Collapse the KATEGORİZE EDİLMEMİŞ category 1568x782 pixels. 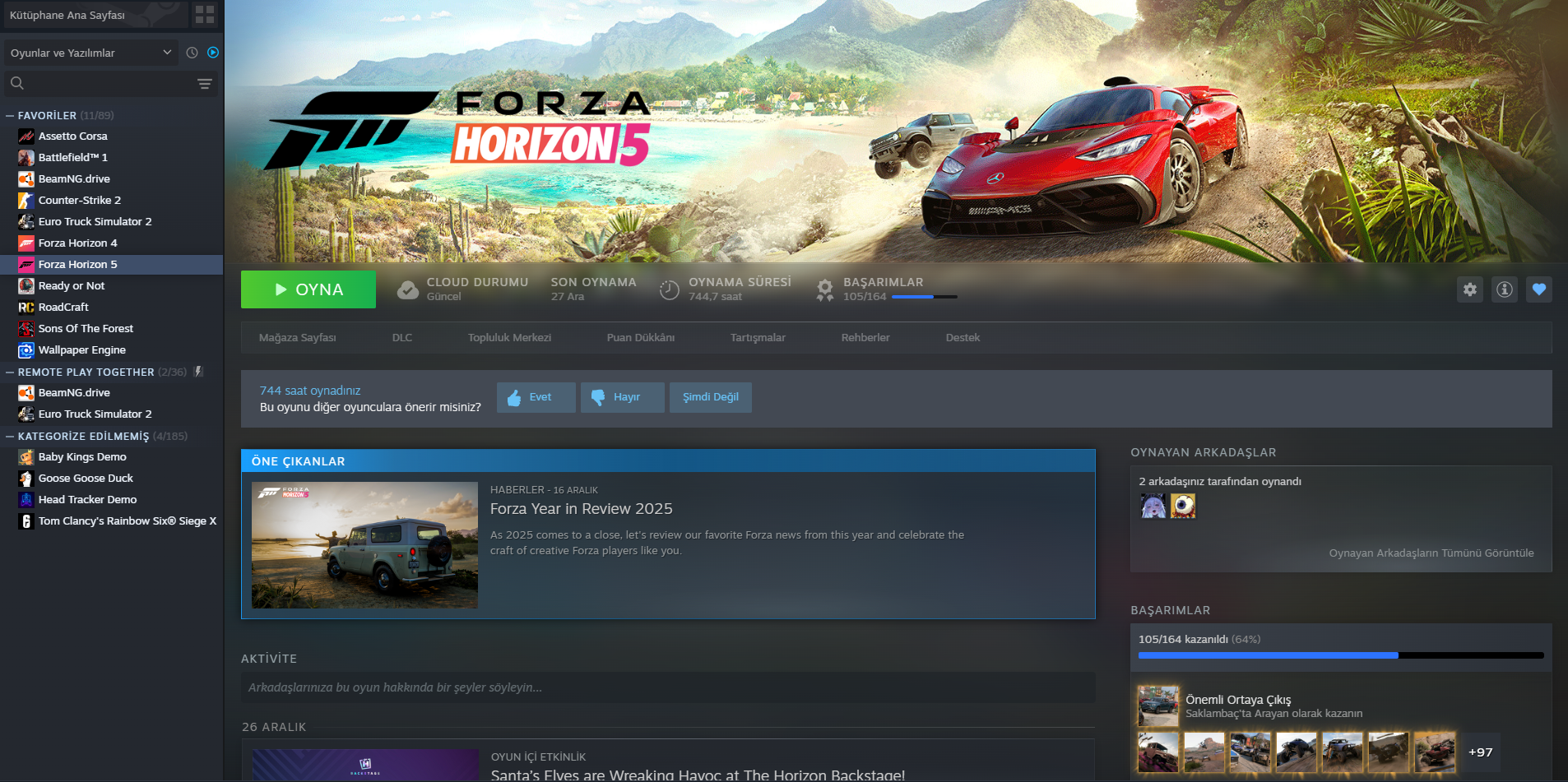(x=10, y=437)
